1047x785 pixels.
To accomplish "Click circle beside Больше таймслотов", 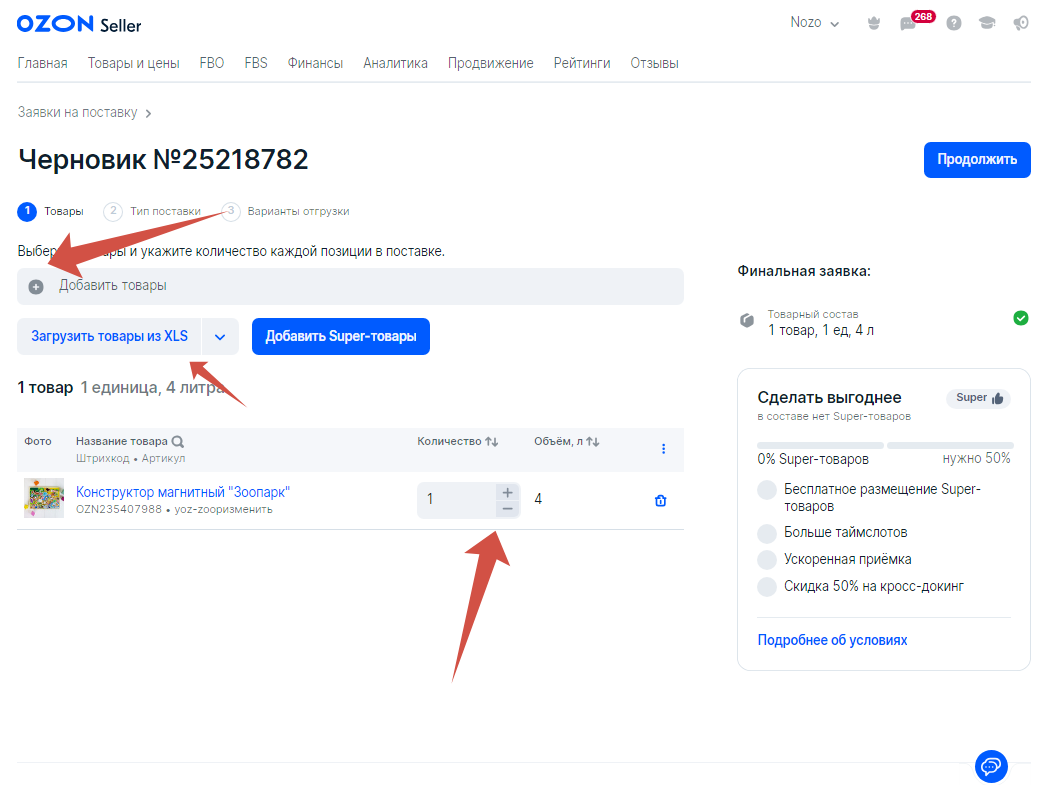I will pos(767,533).
